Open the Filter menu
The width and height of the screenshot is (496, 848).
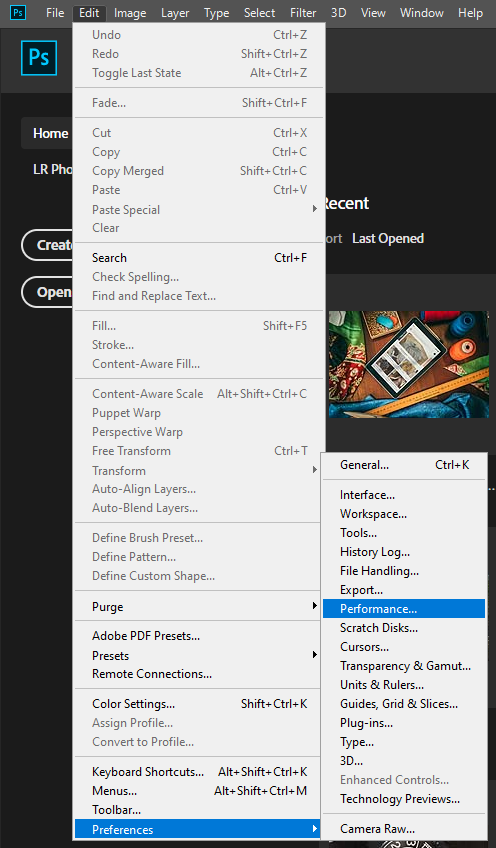tap(303, 12)
